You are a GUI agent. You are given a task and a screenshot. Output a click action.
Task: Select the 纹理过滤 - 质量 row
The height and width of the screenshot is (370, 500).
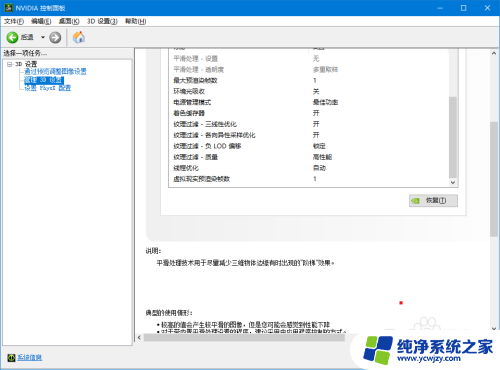pyautogui.click(x=309, y=157)
